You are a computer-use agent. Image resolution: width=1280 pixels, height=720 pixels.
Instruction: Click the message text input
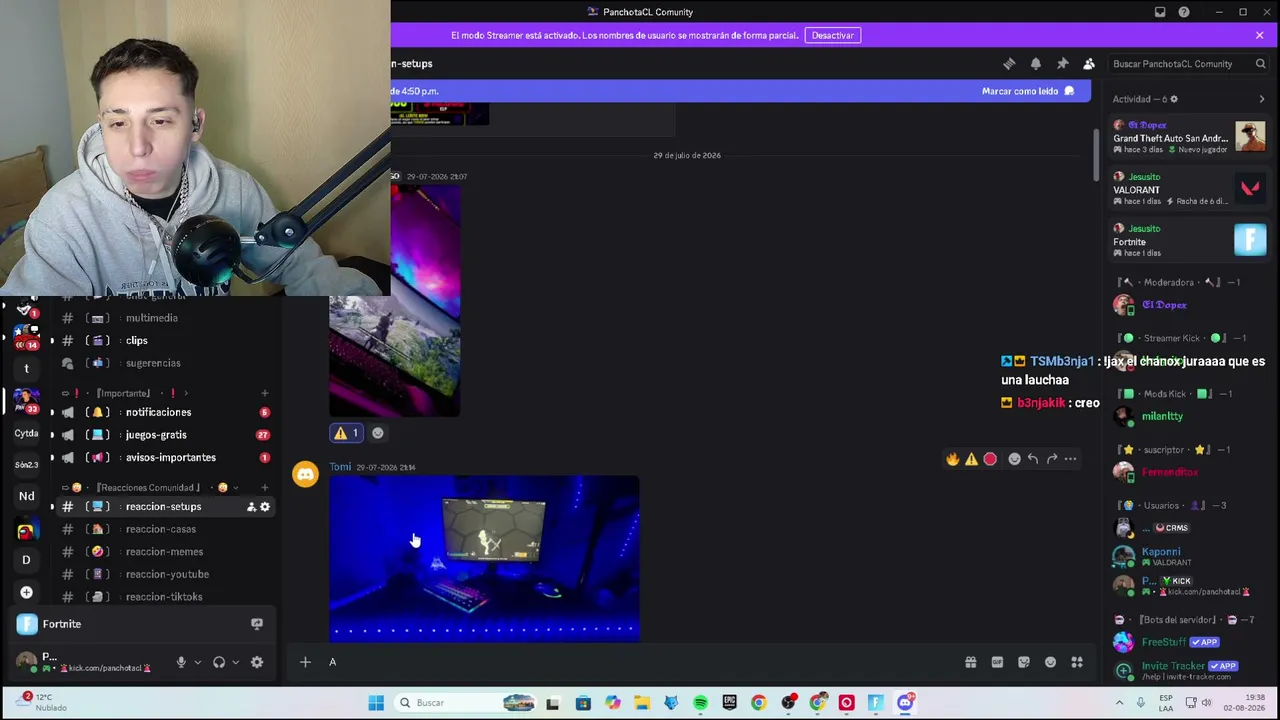pyautogui.click(x=640, y=662)
